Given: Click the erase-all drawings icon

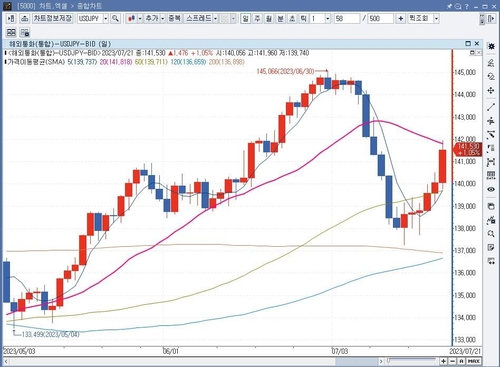Looking at the screenshot, I should click(x=491, y=76).
